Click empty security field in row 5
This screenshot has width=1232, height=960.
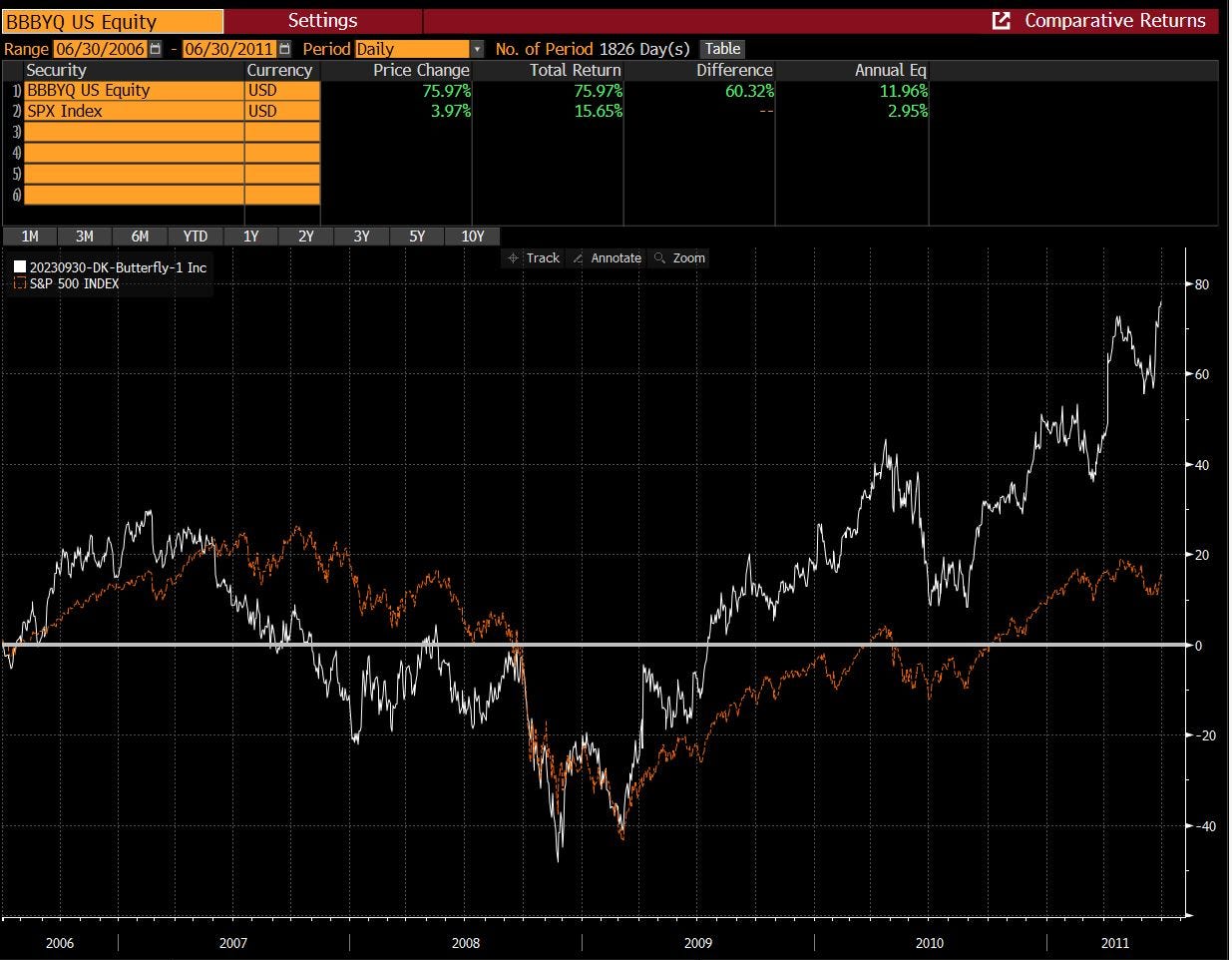click(x=134, y=175)
